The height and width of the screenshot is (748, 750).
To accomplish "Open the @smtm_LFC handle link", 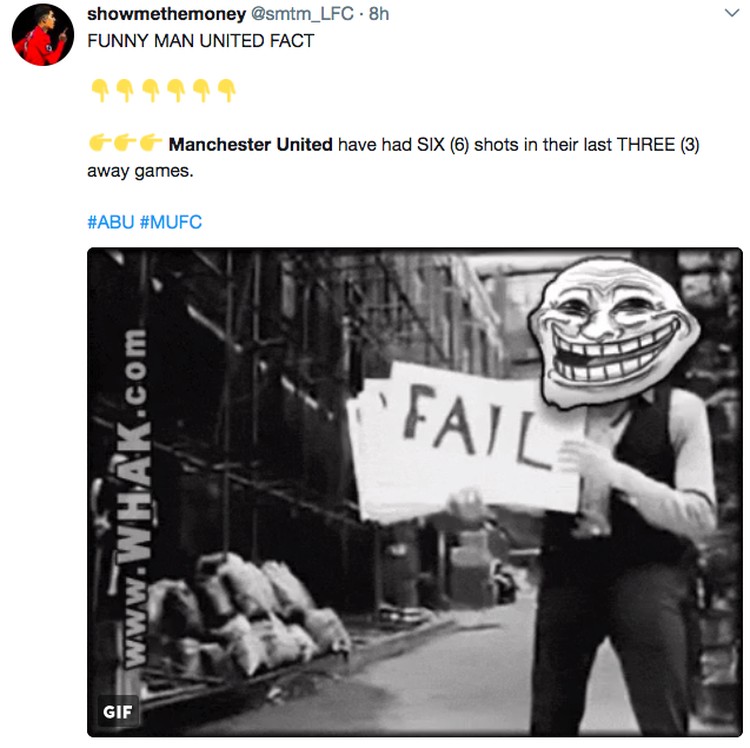I will pos(302,14).
